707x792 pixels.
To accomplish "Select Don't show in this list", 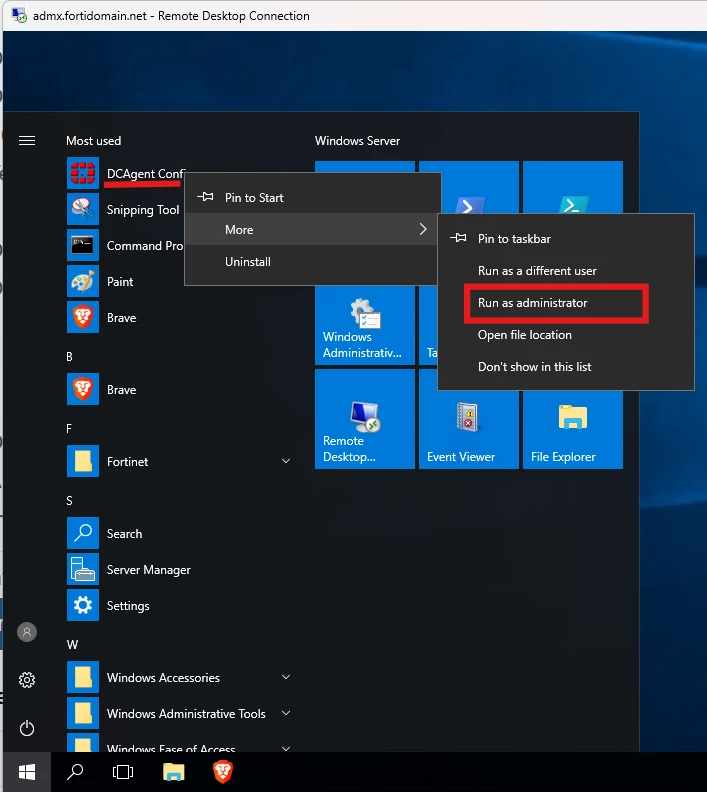I will pos(566,367).
